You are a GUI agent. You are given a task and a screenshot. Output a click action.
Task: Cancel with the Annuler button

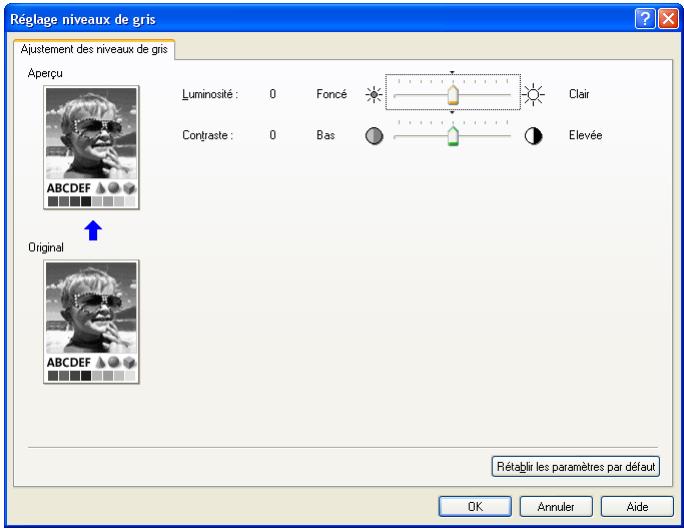tap(556, 506)
